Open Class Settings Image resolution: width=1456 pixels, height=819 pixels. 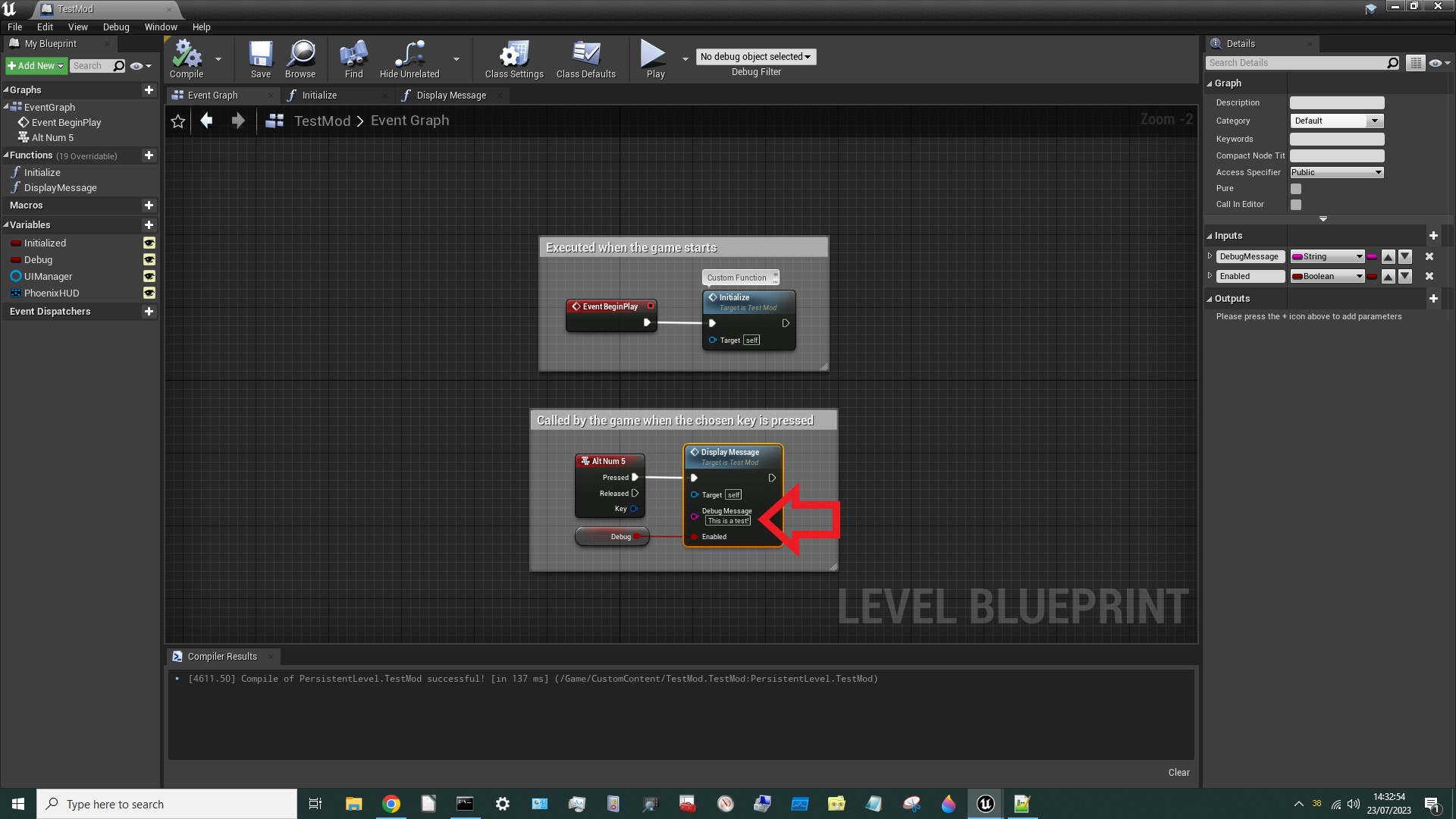click(514, 59)
